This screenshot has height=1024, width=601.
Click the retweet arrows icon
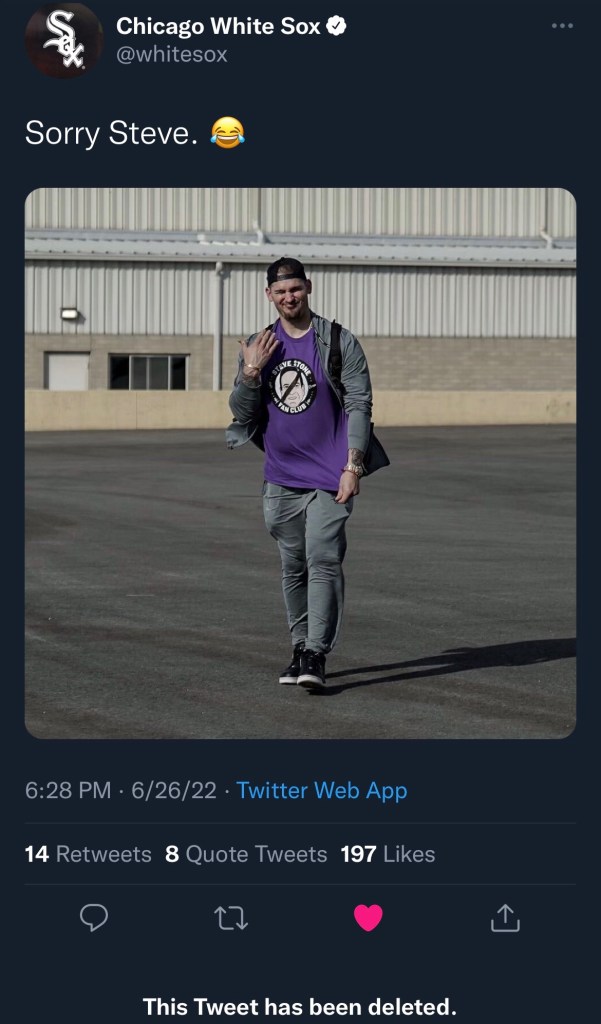(231, 917)
